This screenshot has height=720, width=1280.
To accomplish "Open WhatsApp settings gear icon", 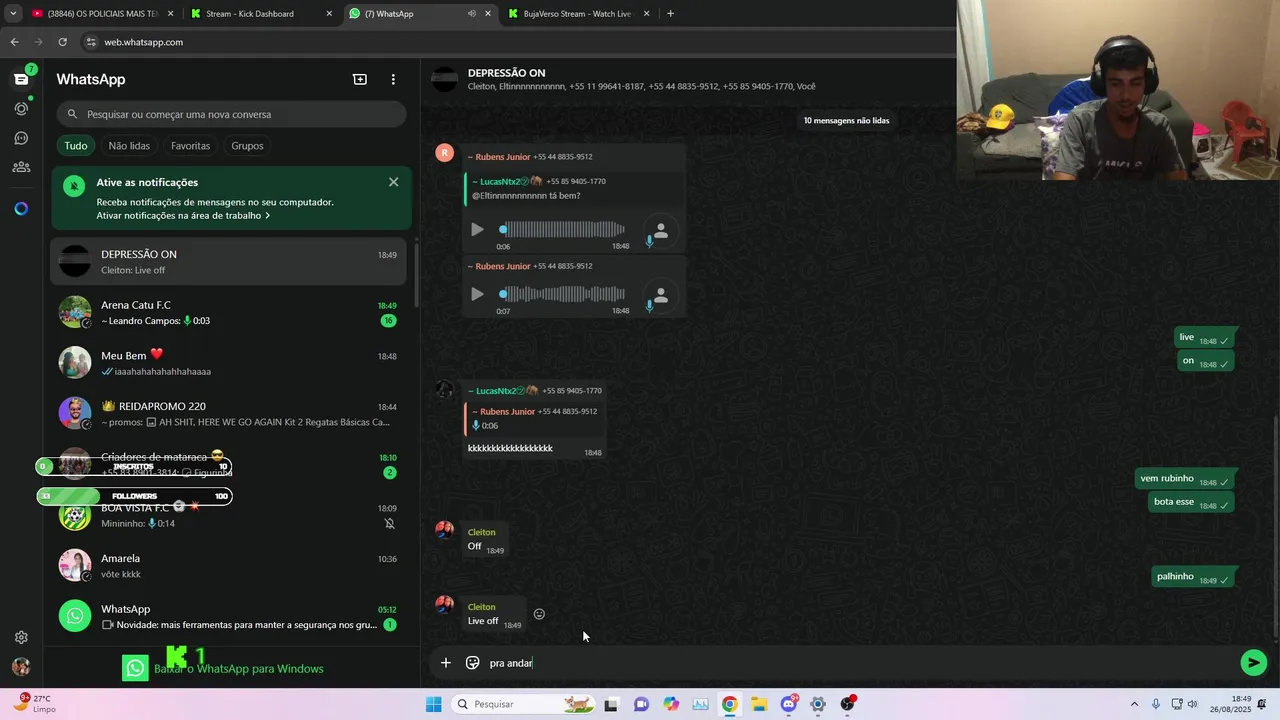I will pyautogui.click(x=21, y=637).
